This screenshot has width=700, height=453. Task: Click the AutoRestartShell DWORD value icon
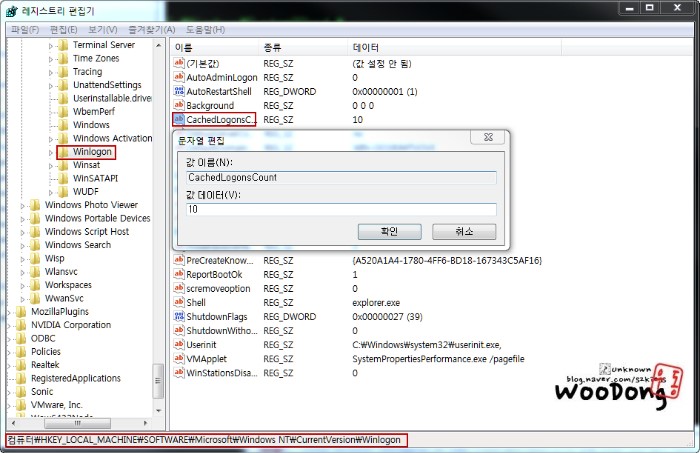click(179, 91)
